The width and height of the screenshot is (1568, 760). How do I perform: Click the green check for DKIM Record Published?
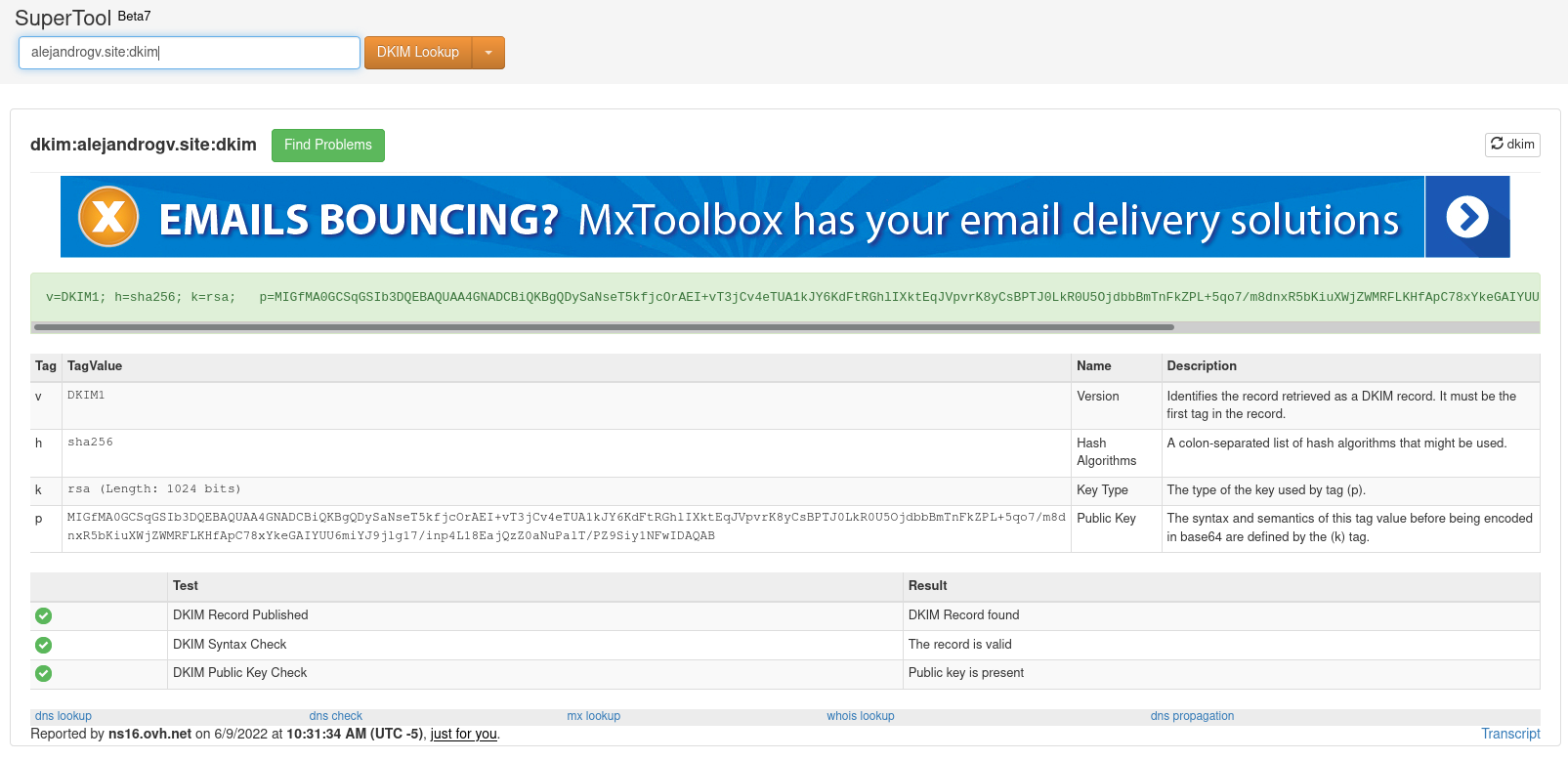coord(43,615)
